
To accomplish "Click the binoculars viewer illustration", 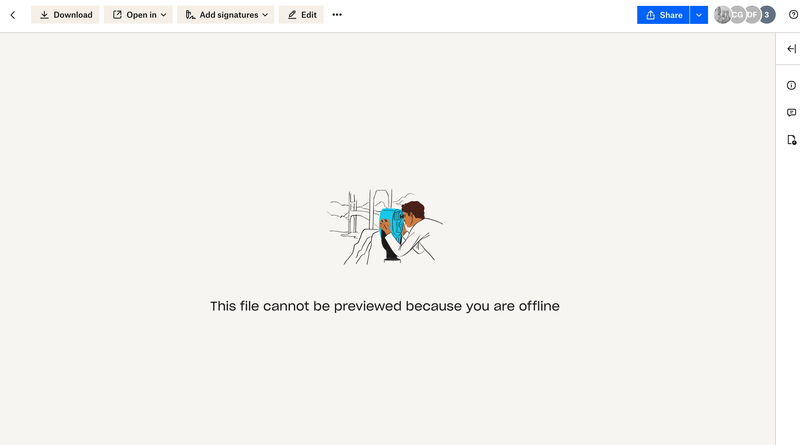I will tap(385, 227).
